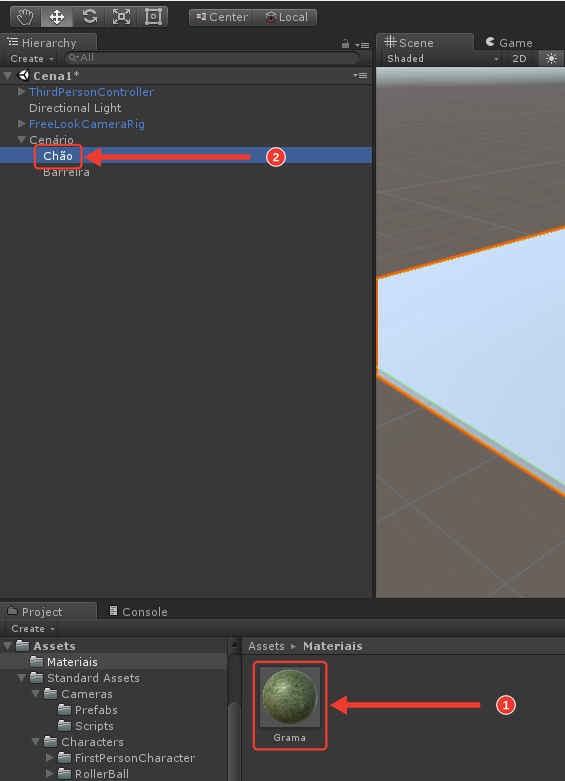Select the Grama material thumbnail
This screenshot has height=781, width=565.
(289, 697)
